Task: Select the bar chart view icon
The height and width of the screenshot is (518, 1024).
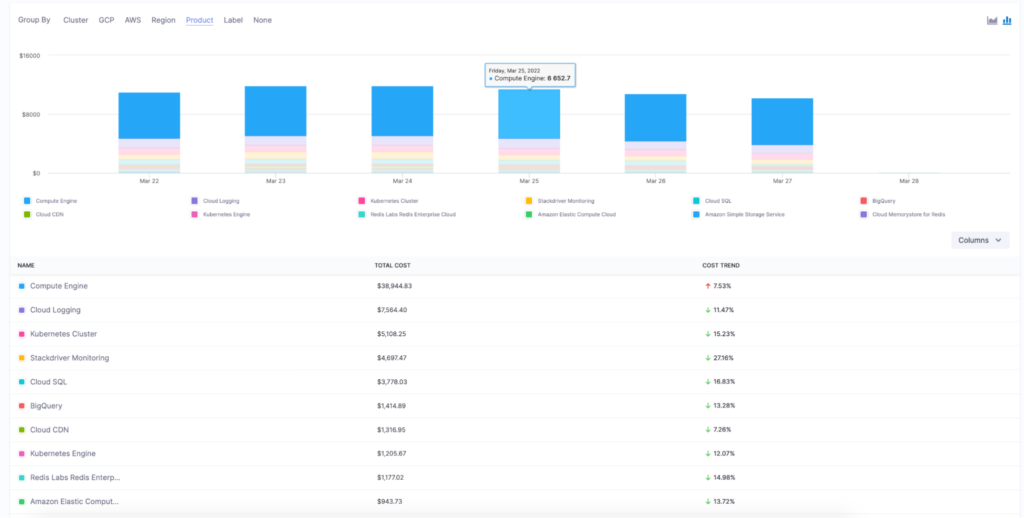Action: [1007, 21]
